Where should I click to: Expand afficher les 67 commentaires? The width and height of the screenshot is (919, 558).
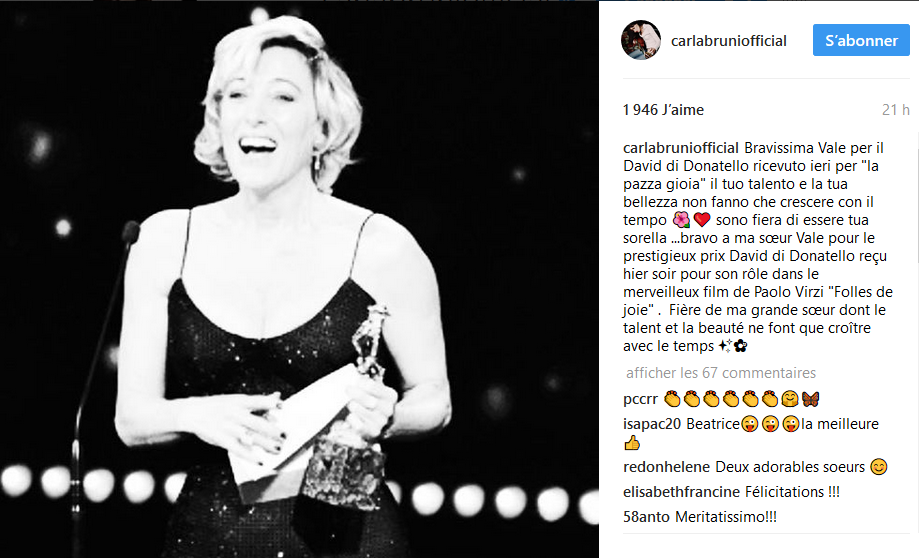coord(721,373)
